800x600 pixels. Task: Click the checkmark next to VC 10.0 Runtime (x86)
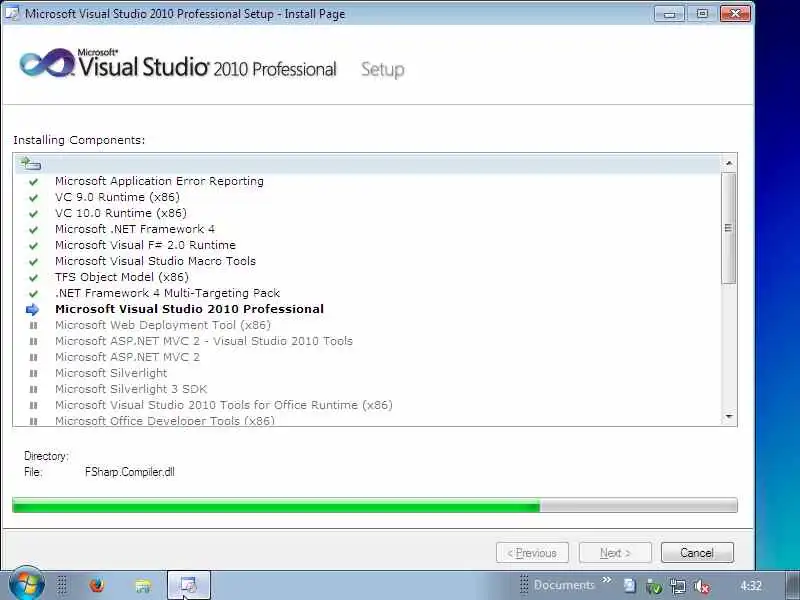33,214
